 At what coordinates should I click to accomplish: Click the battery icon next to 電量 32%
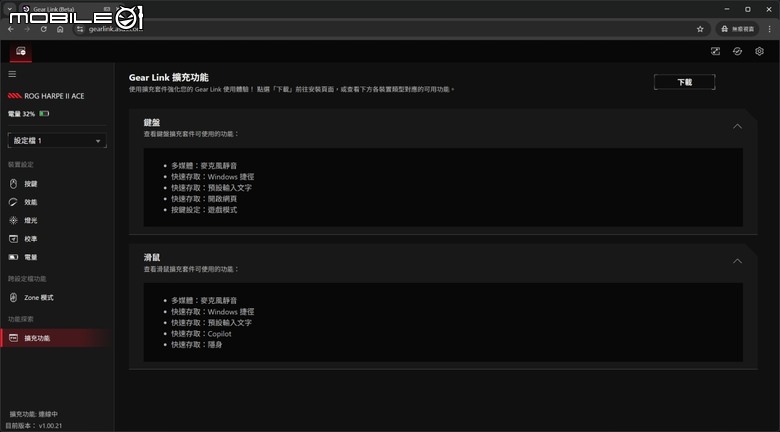[44, 114]
